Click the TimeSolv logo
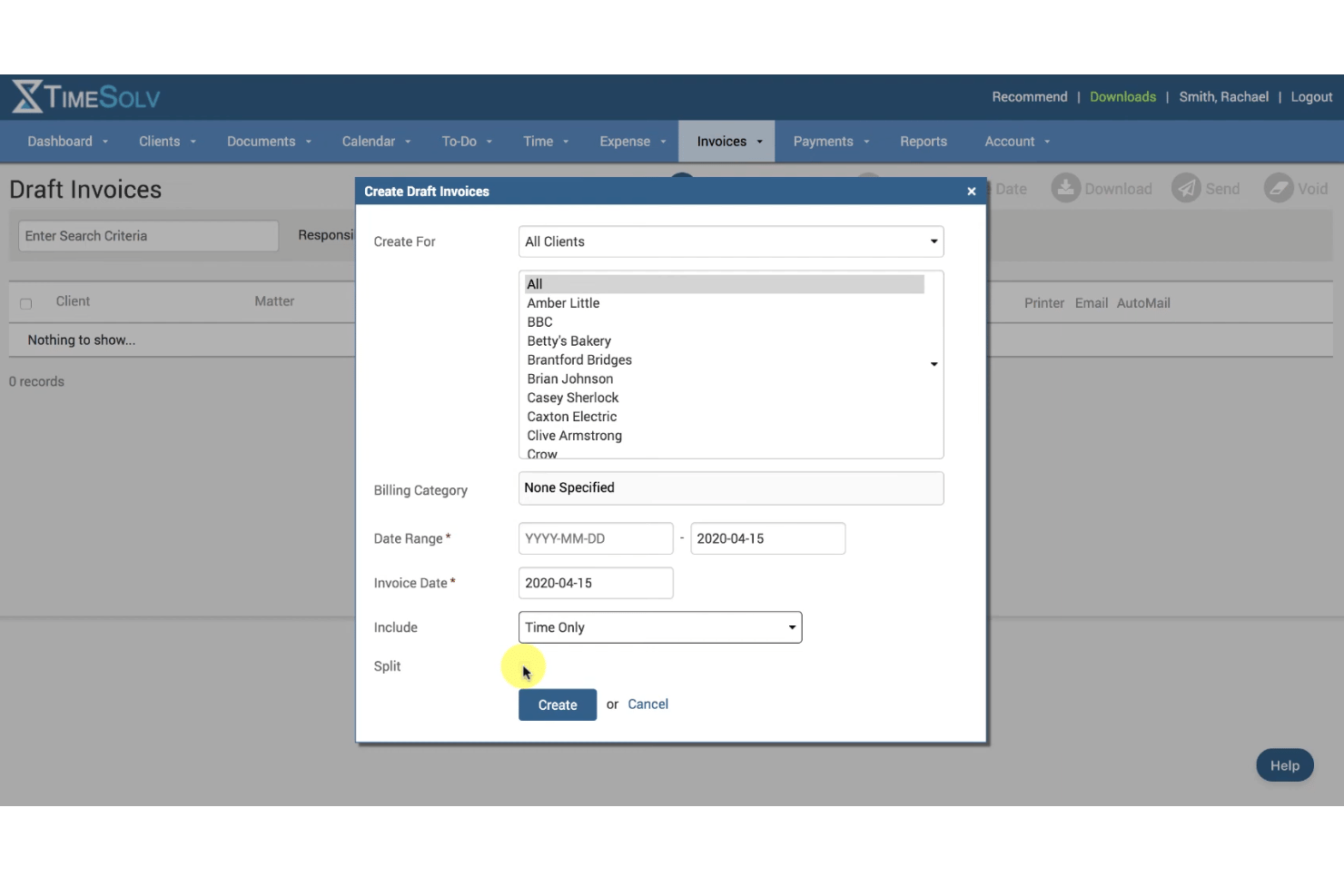 click(86, 97)
